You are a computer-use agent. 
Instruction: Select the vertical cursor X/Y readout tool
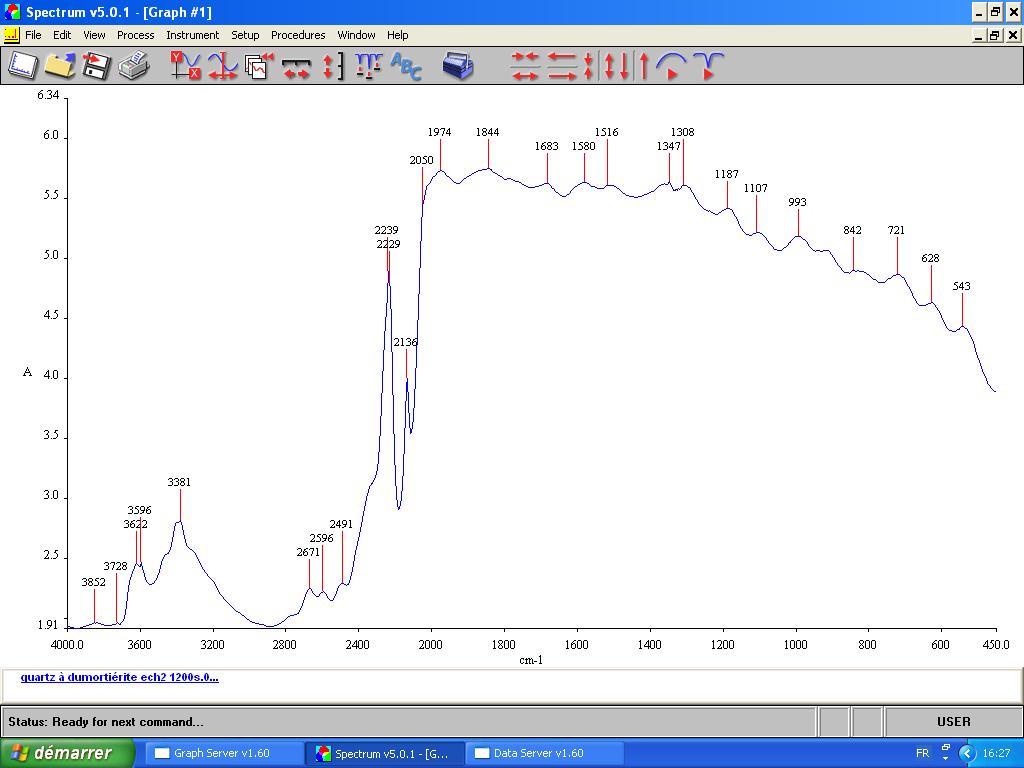pyautogui.click(x=186, y=67)
